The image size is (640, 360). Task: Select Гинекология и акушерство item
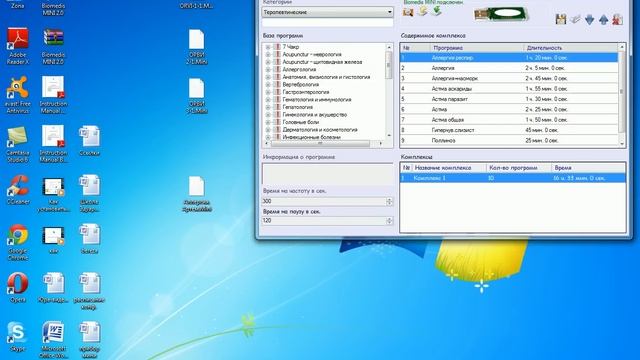(x=315, y=115)
